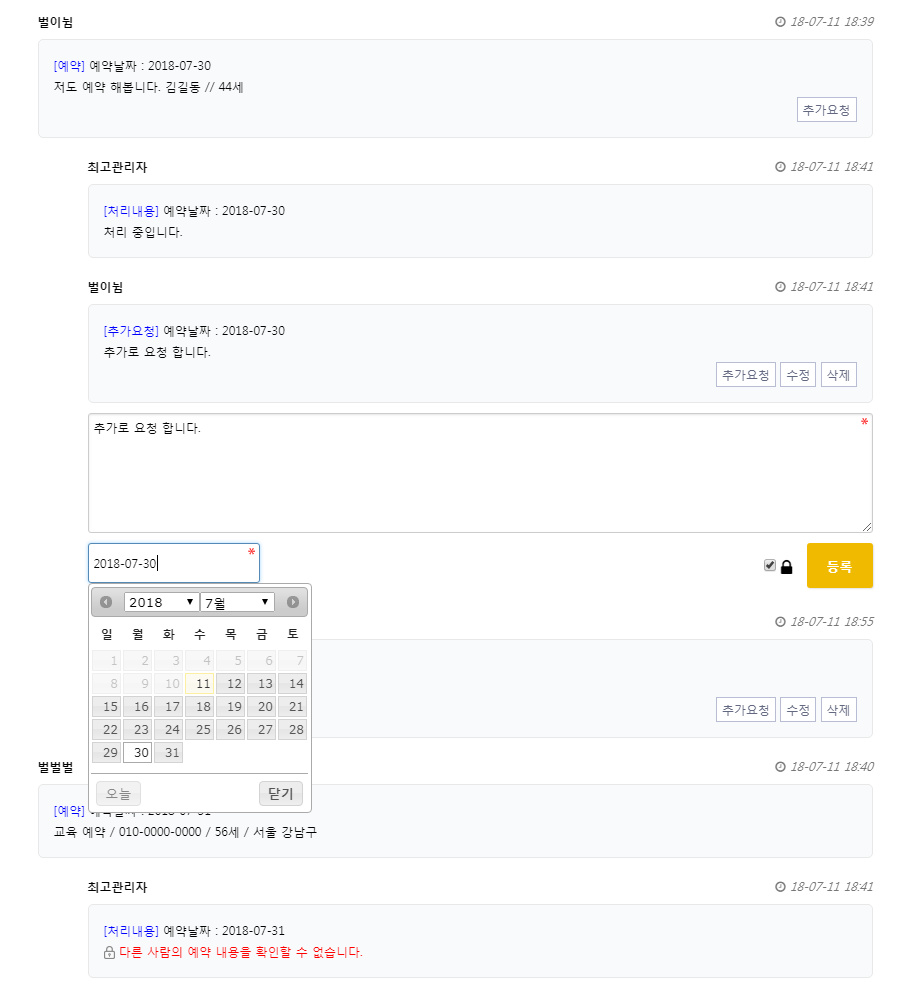Open the month dropdown showing 7월
Viewport: 903px width, 1007px height.
[237, 602]
